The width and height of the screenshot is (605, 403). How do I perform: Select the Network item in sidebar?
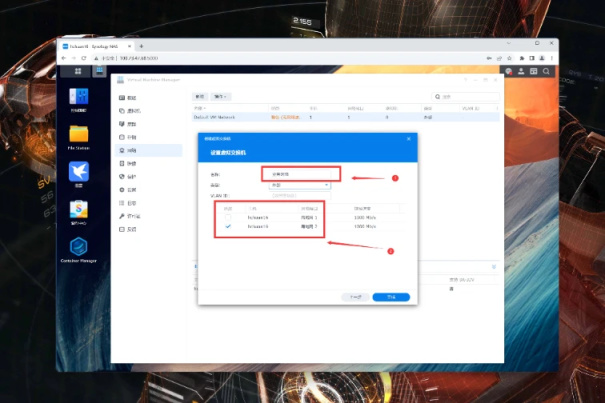149,150
